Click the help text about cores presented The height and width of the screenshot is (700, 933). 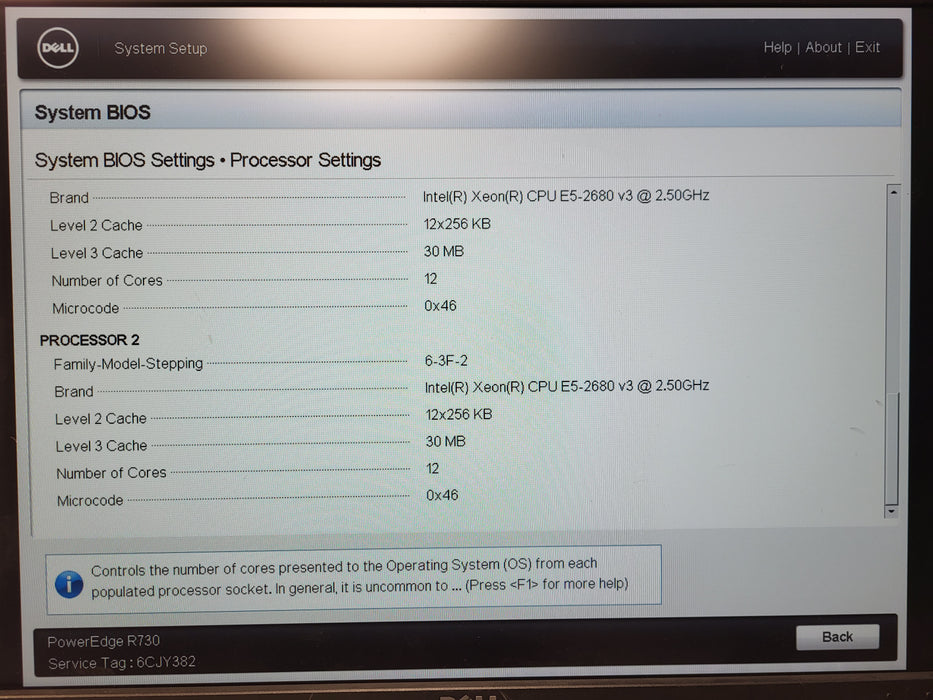[x=359, y=577]
